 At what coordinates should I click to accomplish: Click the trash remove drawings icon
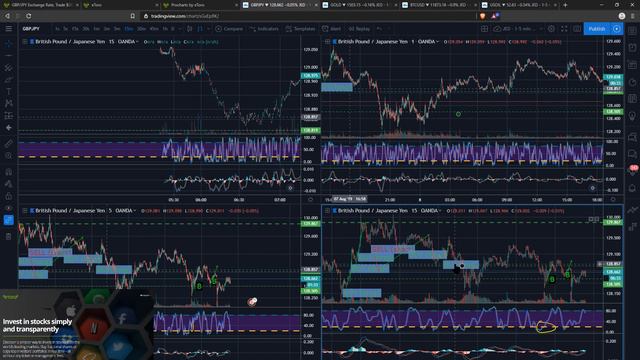point(9,236)
